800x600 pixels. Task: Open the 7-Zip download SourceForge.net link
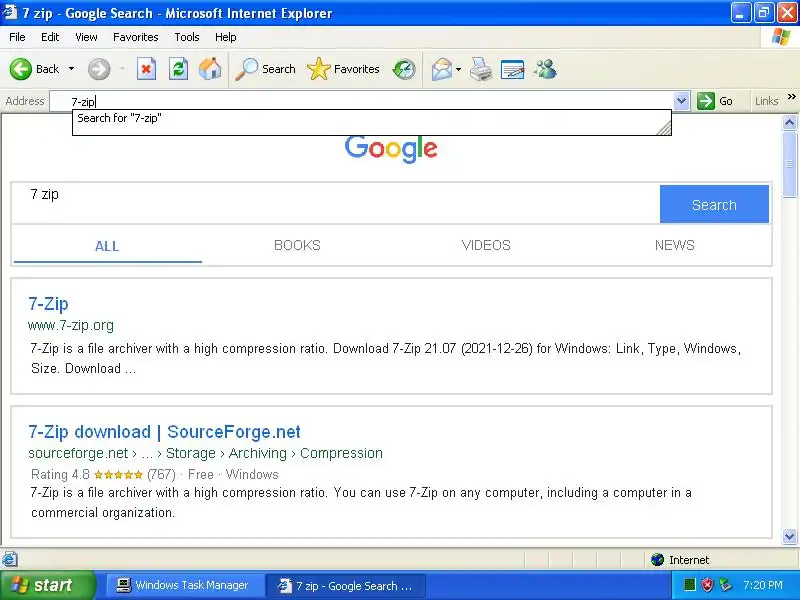164,432
